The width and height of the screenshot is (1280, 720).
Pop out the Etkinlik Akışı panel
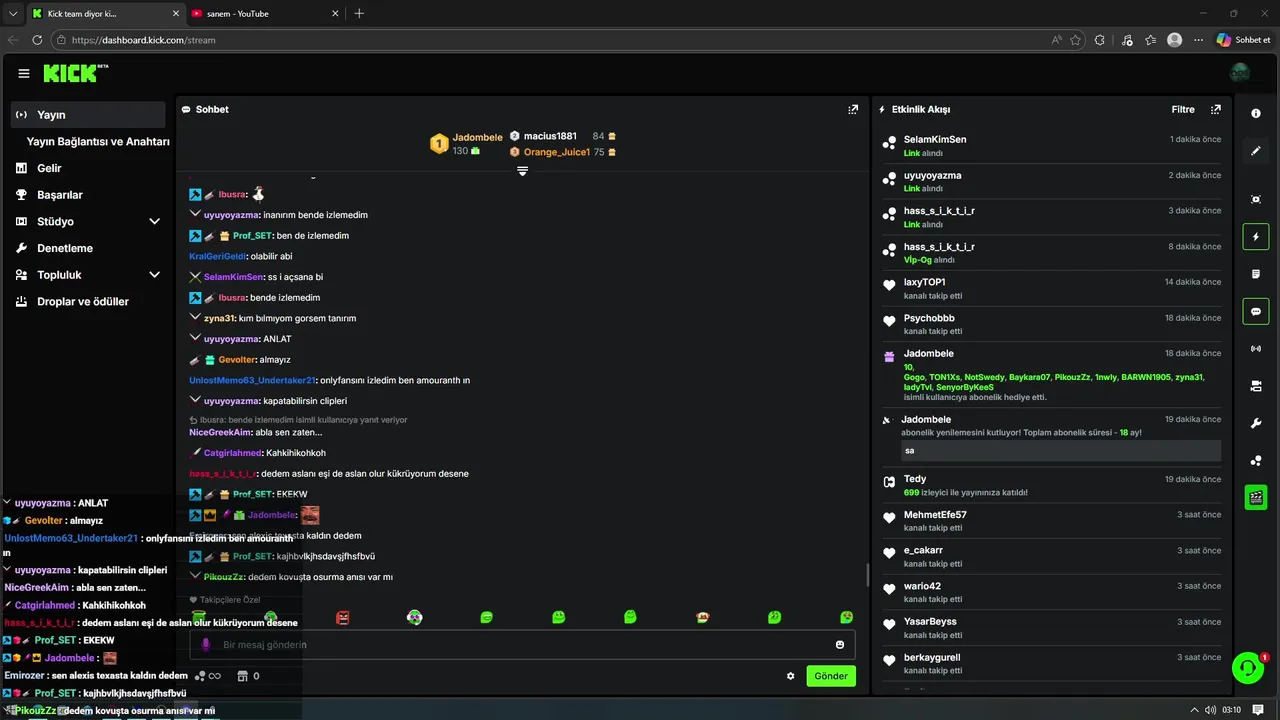coord(1216,109)
